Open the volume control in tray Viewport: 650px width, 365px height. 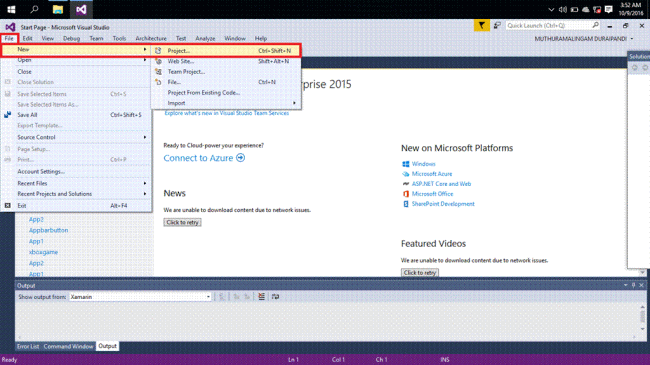[563, 9]
